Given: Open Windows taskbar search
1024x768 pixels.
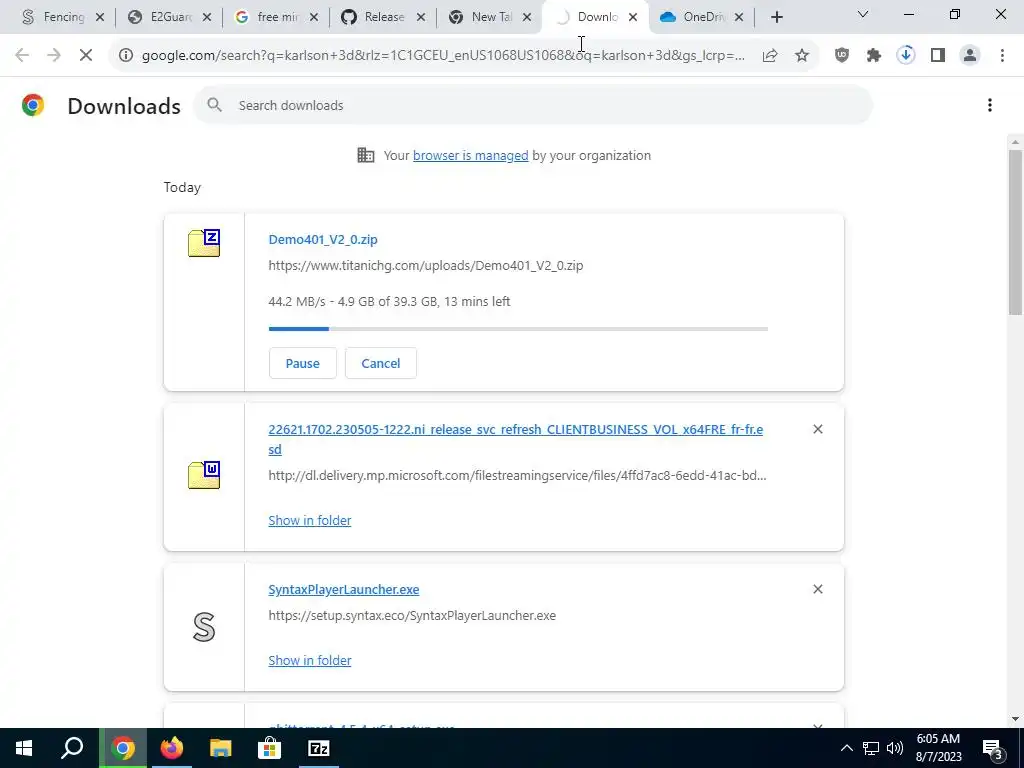Looking at the screenshot, I should click(72, 748).
